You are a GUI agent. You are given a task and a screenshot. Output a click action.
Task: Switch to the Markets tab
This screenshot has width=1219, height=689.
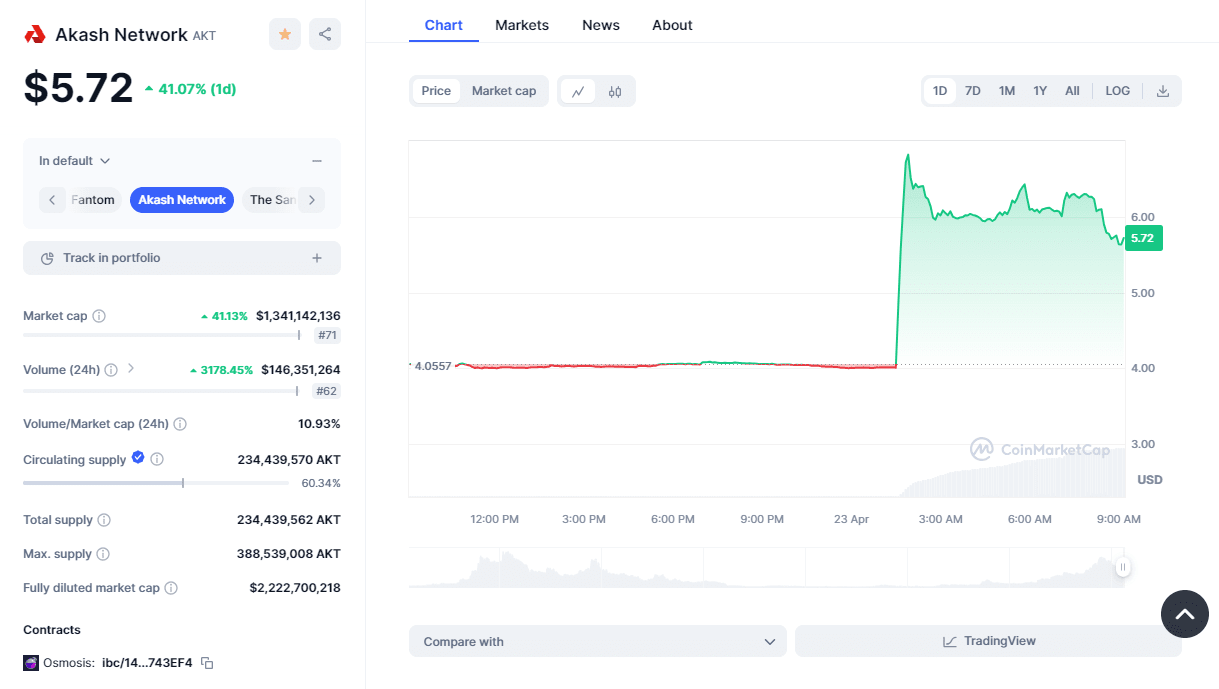click(521, 24)
